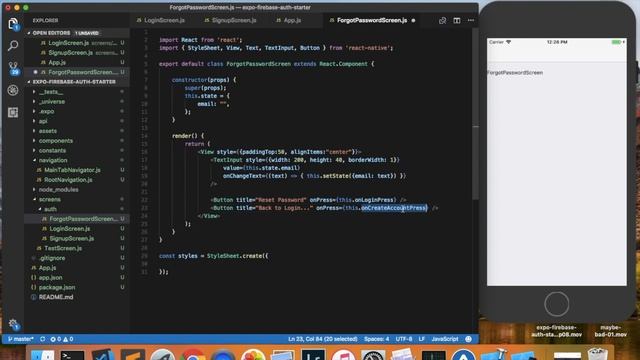Open Lightroom from the dock
The height and width of the screenshot is (360, 640).
(x=313, y=355)
